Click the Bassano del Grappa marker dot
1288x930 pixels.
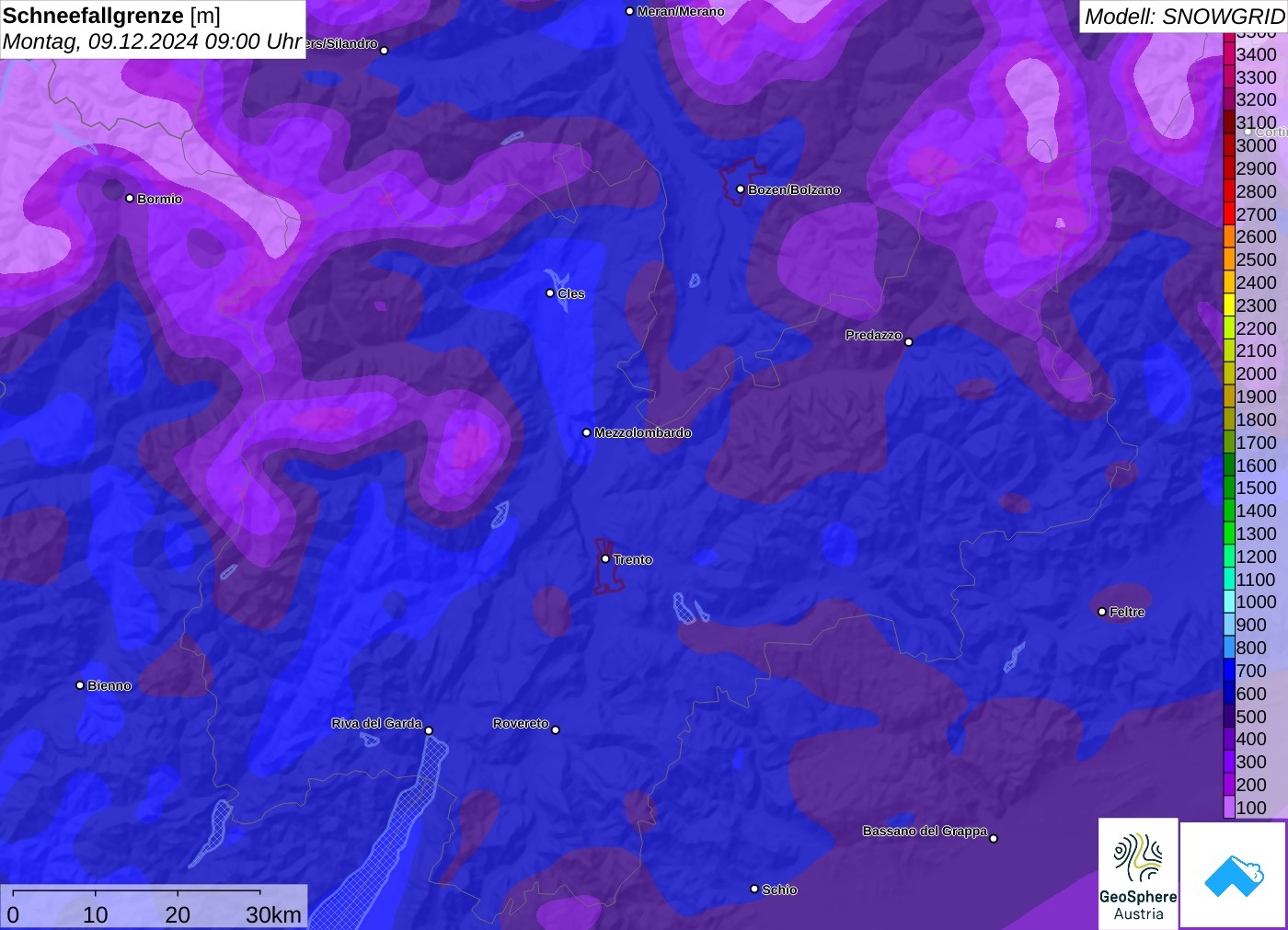coord(994,838)
